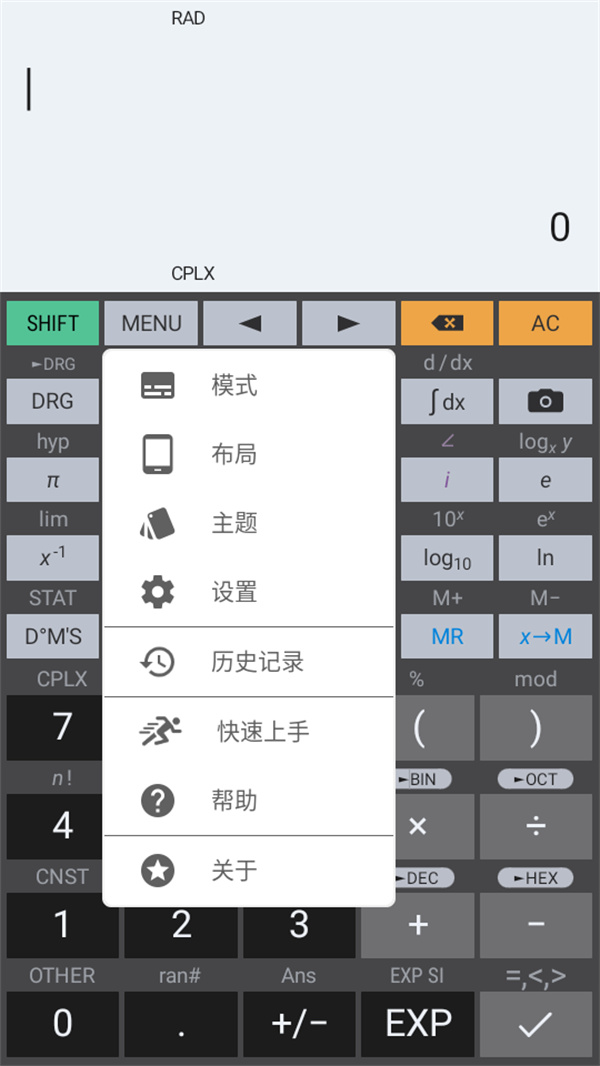
Task: Click the result value 0 in display
Action: click(559, 228)
